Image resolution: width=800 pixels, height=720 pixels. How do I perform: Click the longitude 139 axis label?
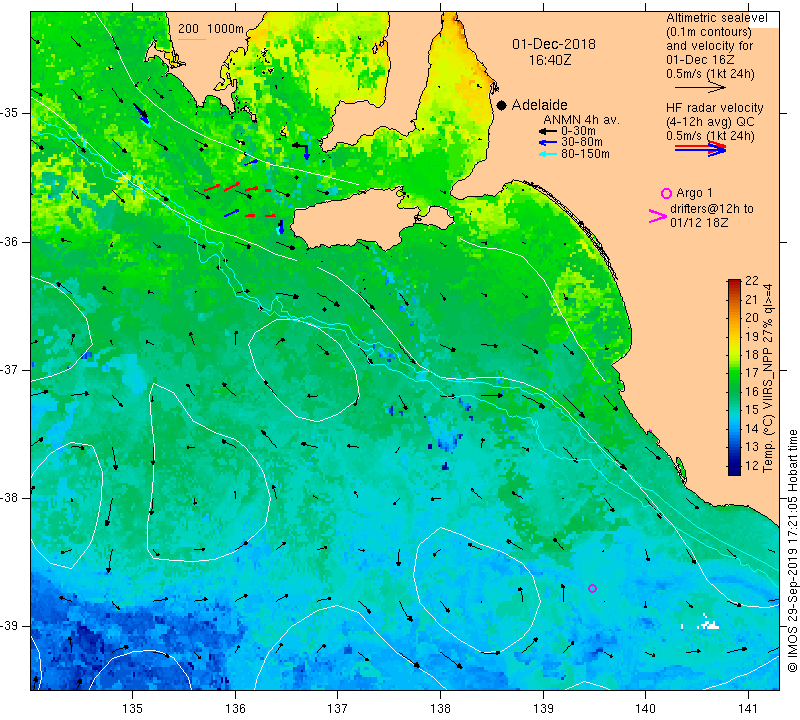[543, 708]
